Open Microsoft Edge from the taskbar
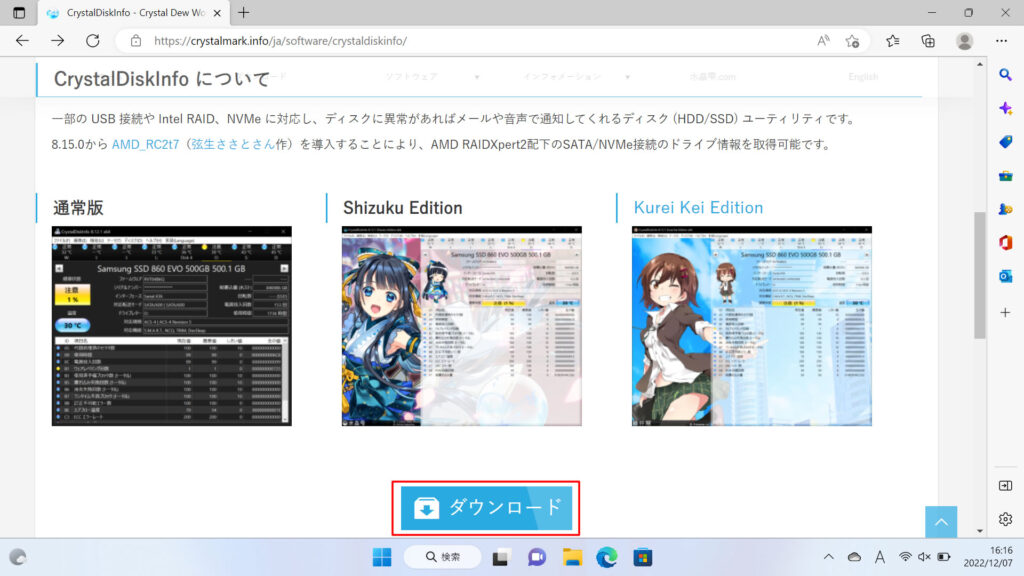1024x576 pixels. point(607,557)
